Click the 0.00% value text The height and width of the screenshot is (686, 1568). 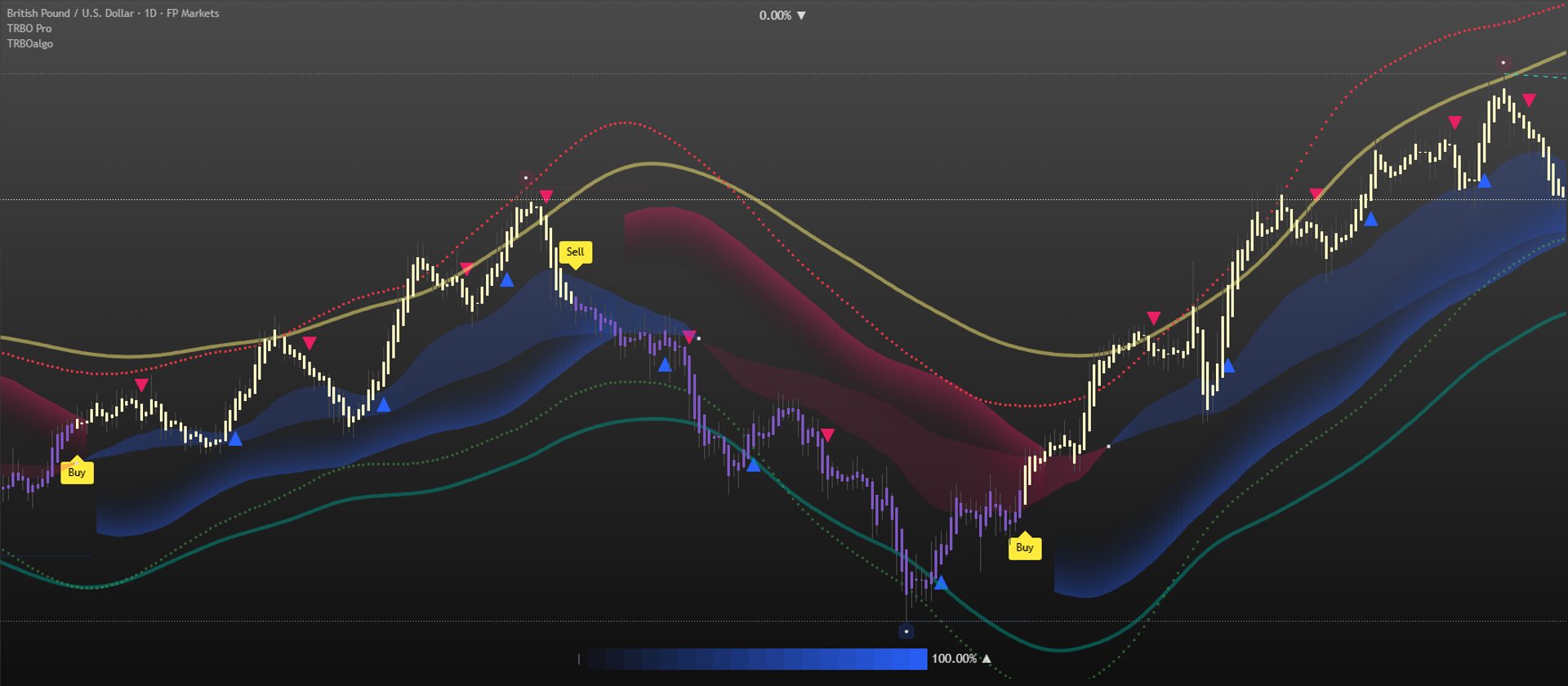(x=775, y=16)
